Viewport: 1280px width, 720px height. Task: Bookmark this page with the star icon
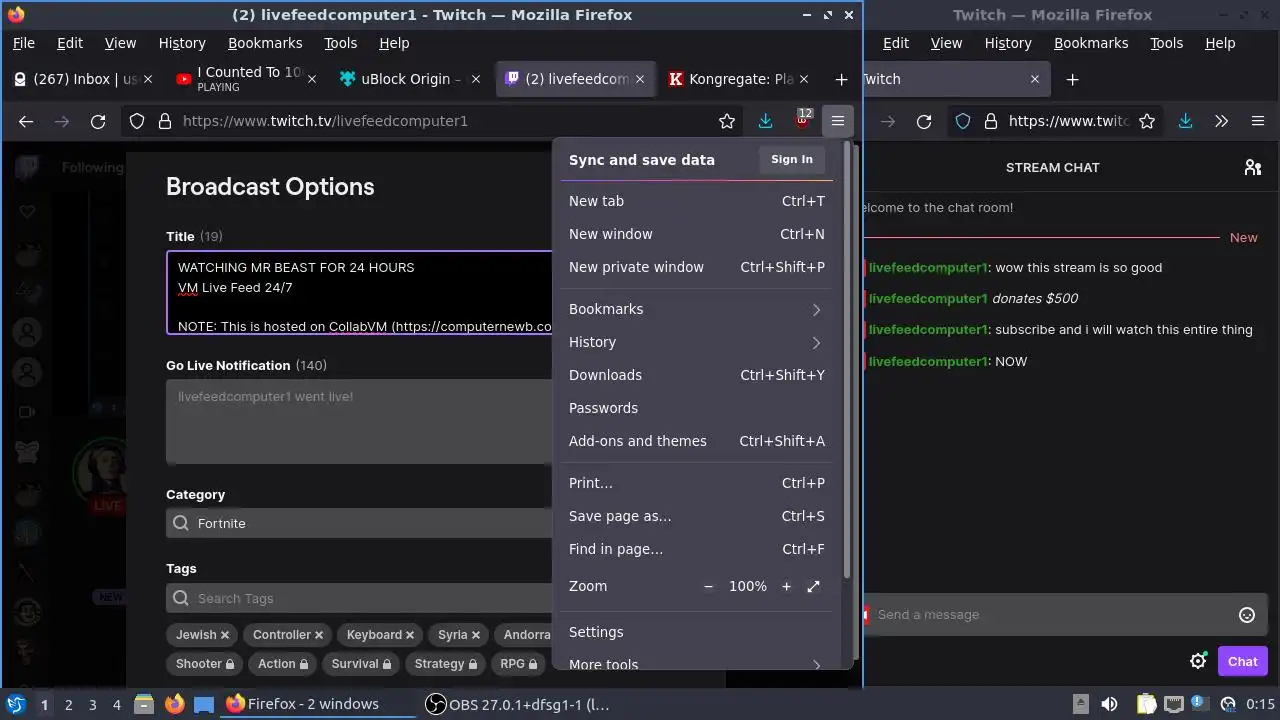(727, 121)
